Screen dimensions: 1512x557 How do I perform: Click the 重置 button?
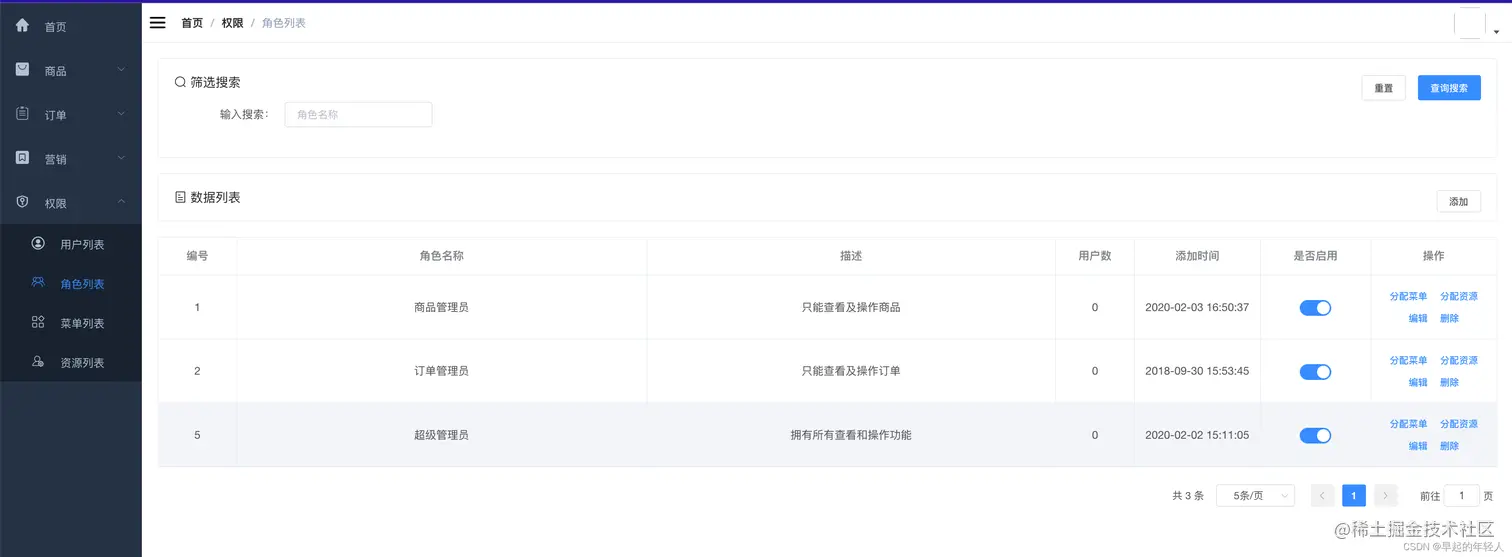tap(1383, 88)
